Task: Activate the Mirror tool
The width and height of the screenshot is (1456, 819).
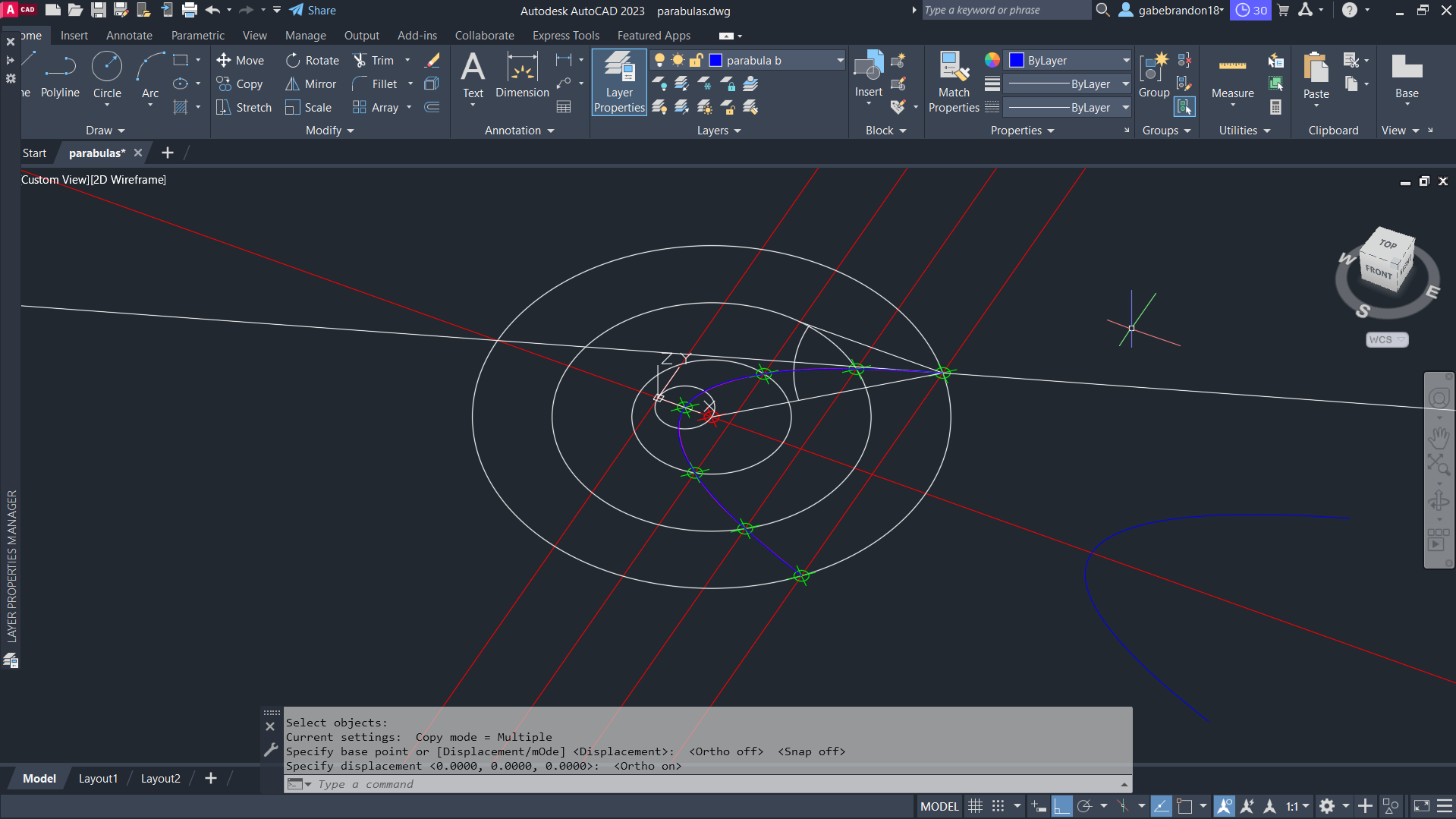Action: click(311, 84)
